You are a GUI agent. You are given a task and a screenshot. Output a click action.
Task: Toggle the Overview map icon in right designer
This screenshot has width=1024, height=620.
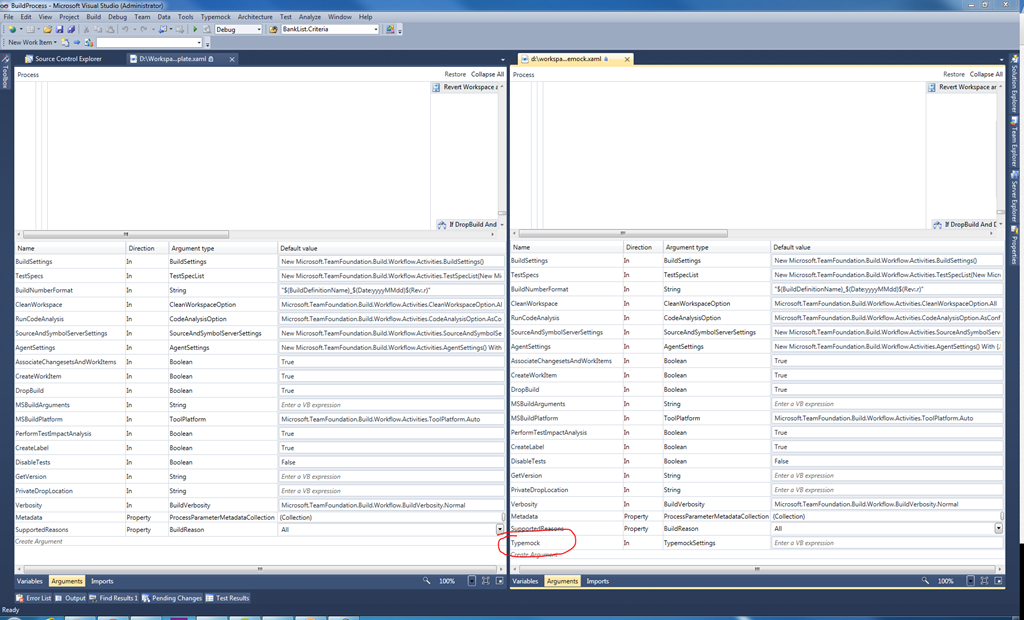click(x=999, y=580)
